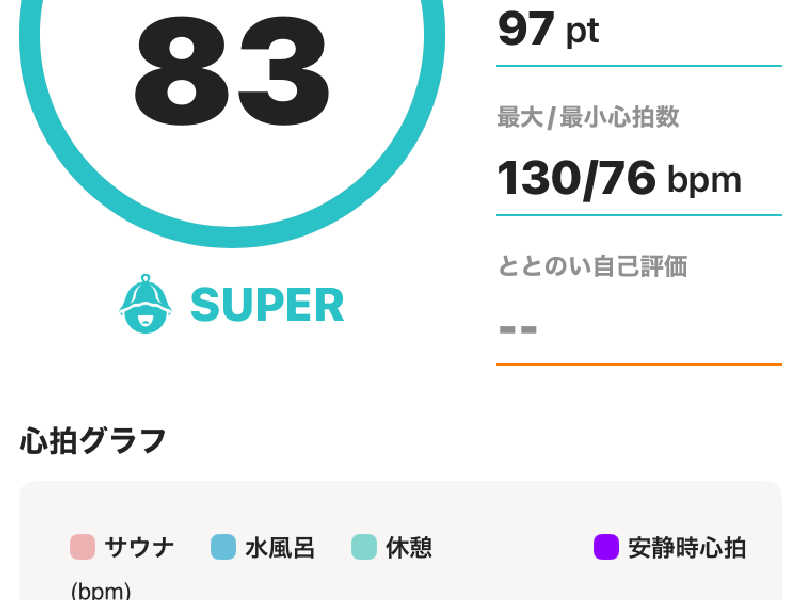Tap the big 83 score number

[232, 71]
